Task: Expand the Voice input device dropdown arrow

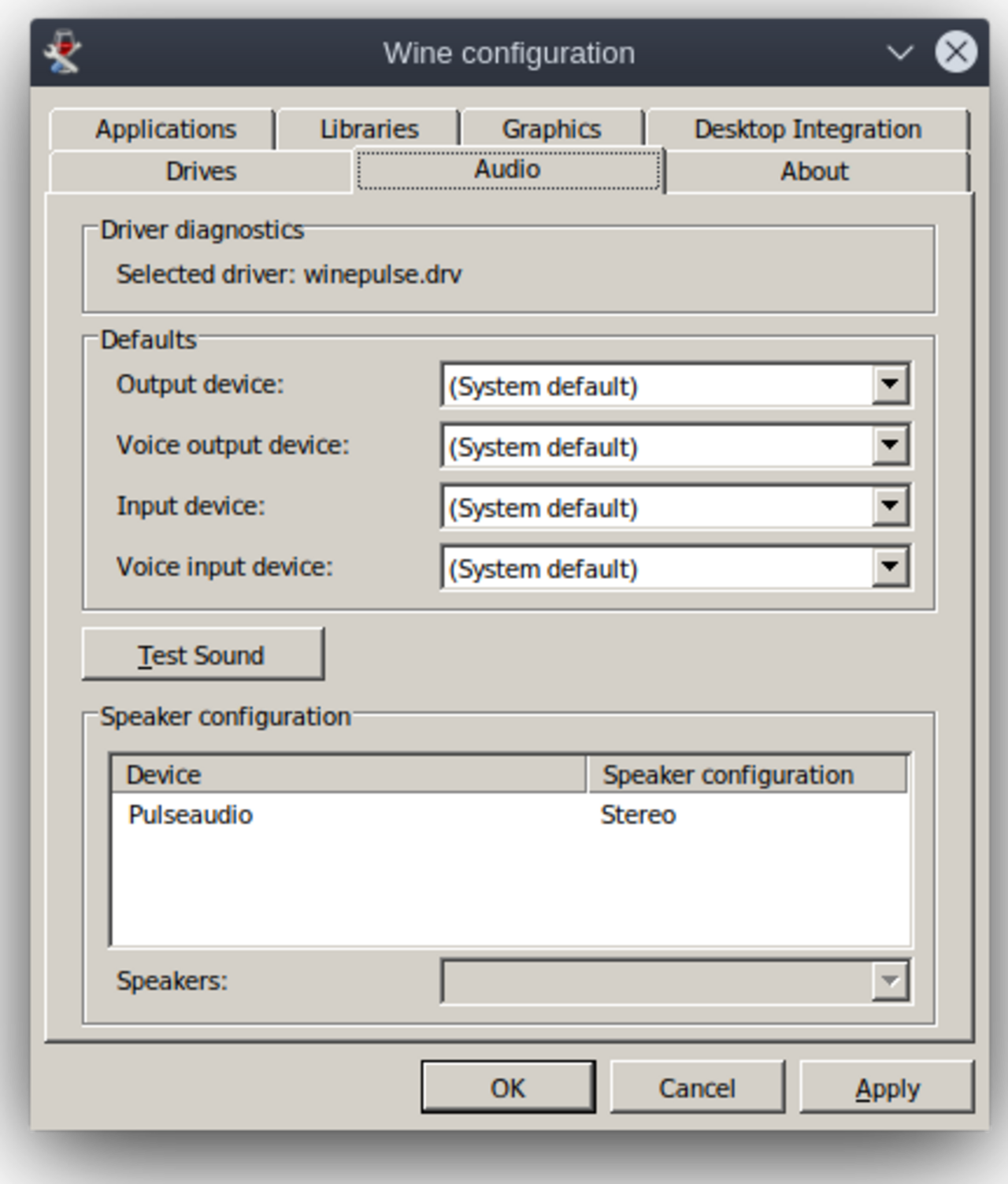Action: (890, 567)
